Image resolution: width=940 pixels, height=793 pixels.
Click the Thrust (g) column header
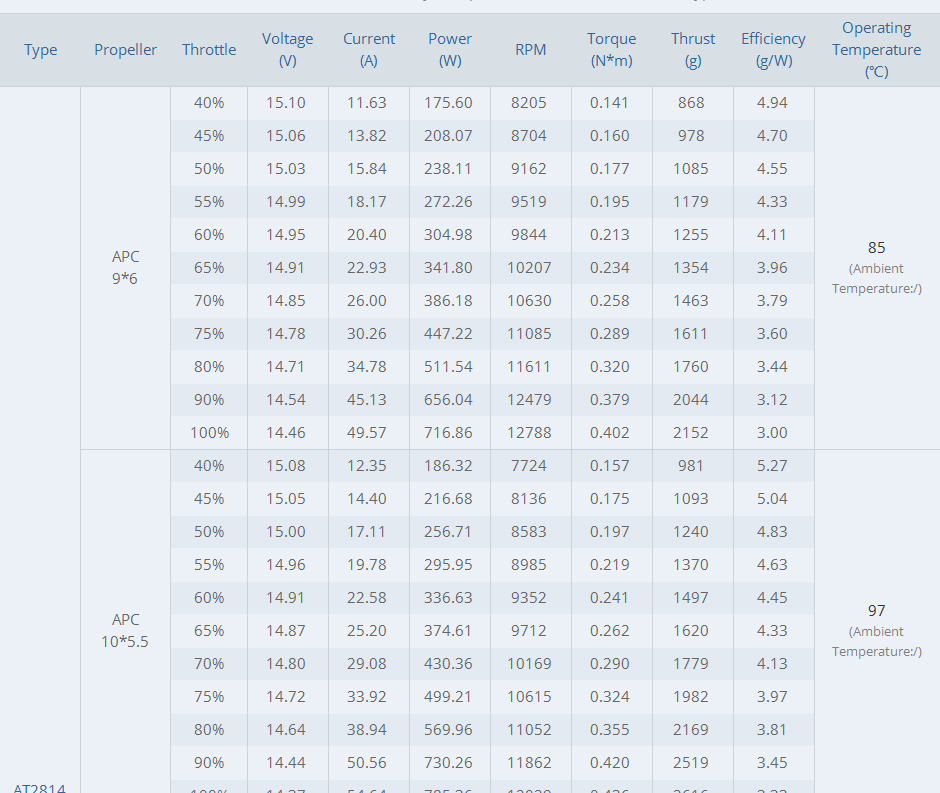click(693, 50)
